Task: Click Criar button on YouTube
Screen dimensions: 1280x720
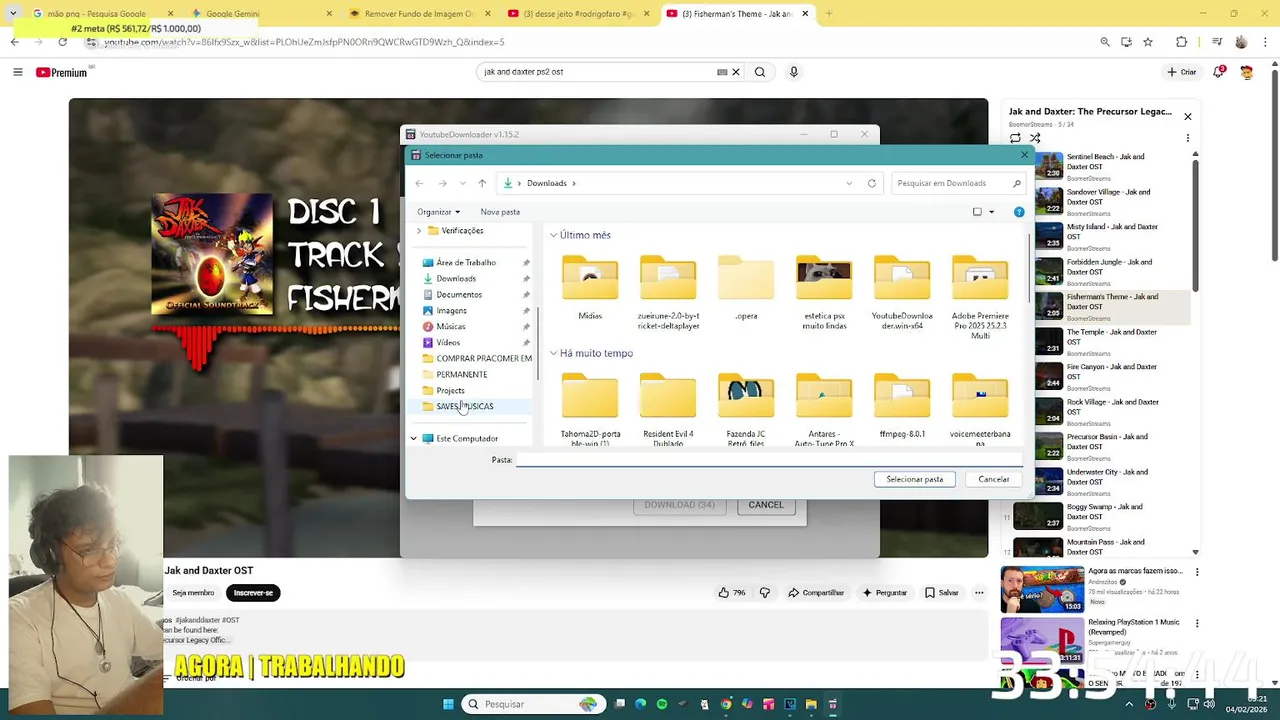Action: (x=1181, y=72)
